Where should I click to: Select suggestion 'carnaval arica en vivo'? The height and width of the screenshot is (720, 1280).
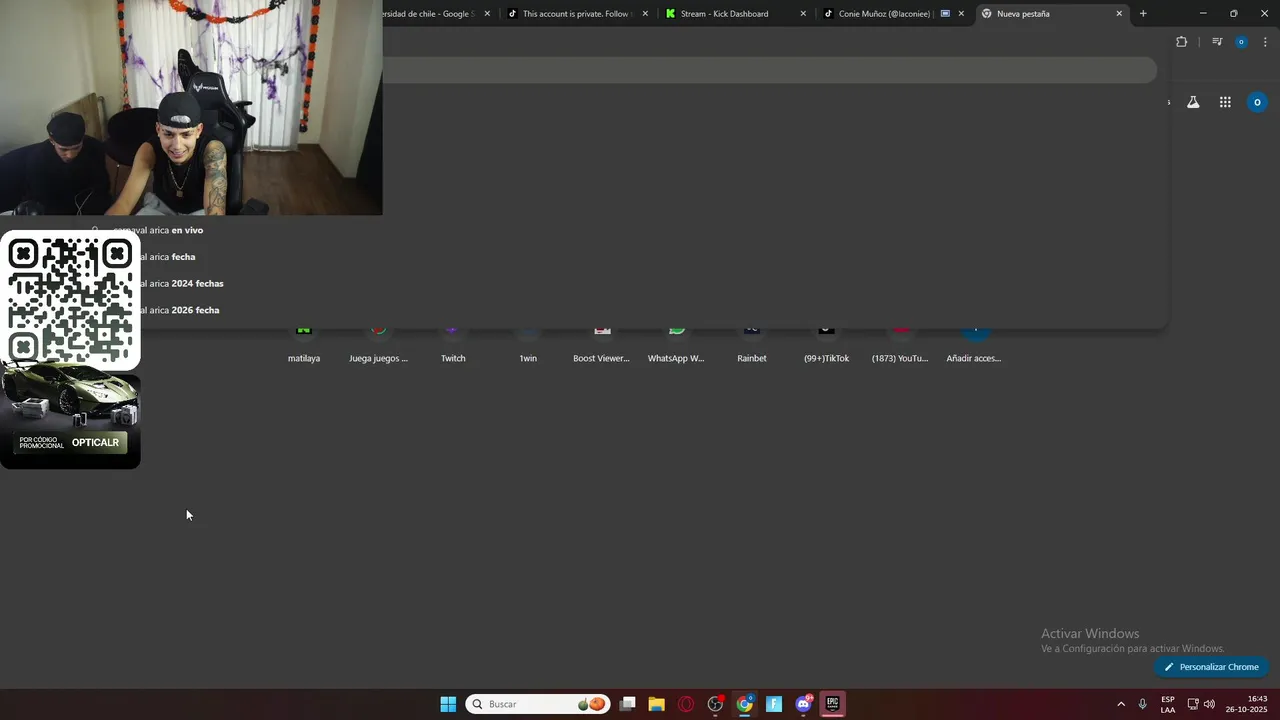pyautogui.click(x=158, y=230)
